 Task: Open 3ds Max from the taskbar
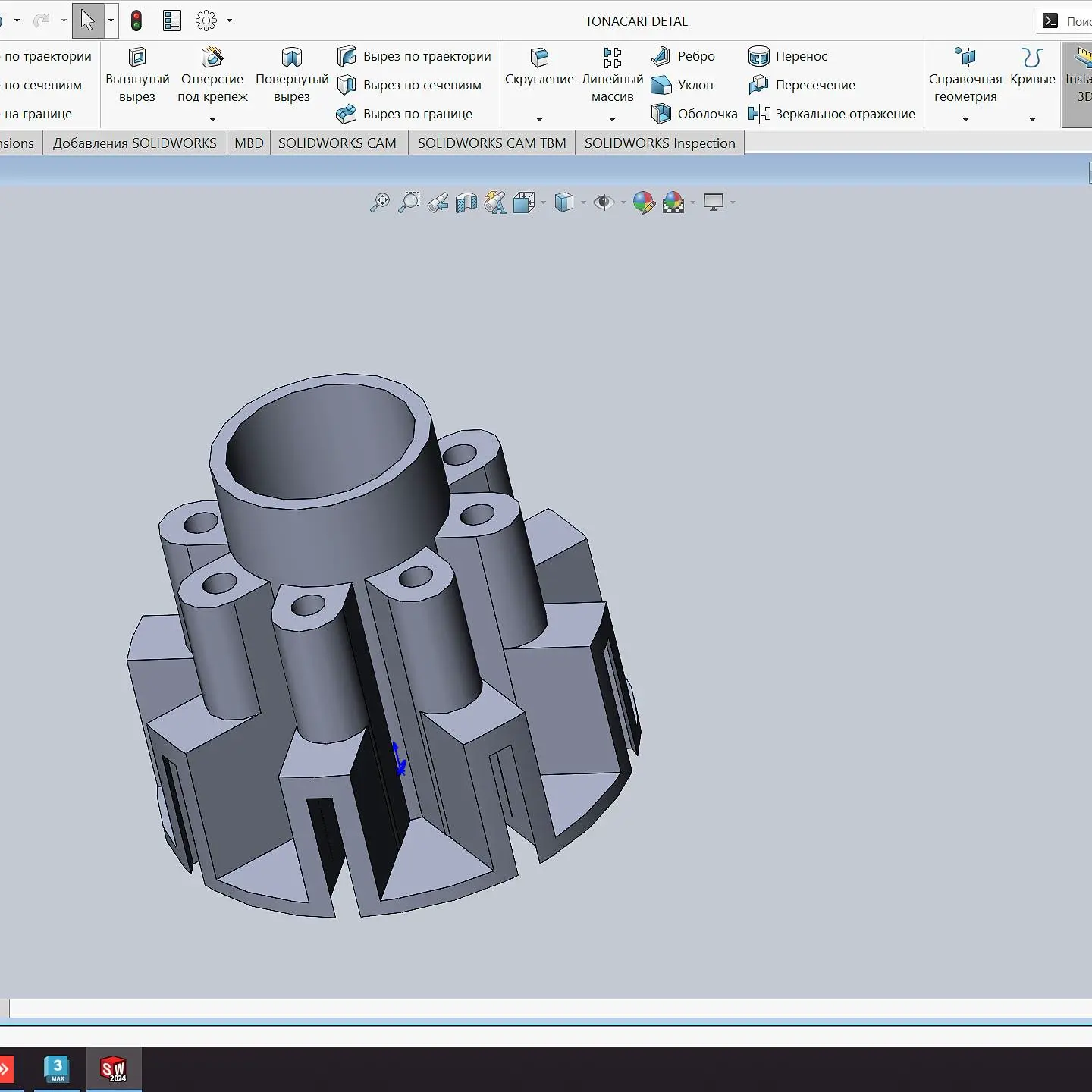(57, 1068)
